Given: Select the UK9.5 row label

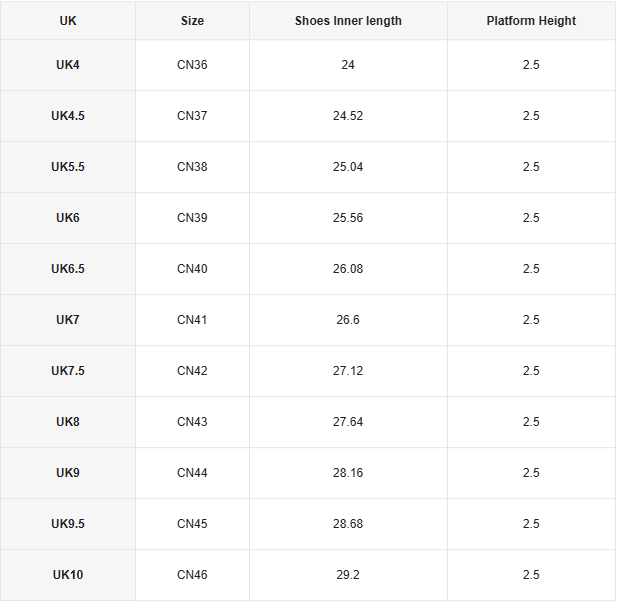Looking at the screenshot, I should click(x=68, y=524).
